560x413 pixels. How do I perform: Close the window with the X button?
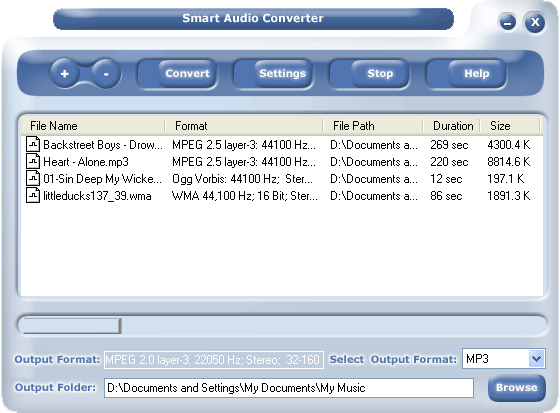coord(535,22)
